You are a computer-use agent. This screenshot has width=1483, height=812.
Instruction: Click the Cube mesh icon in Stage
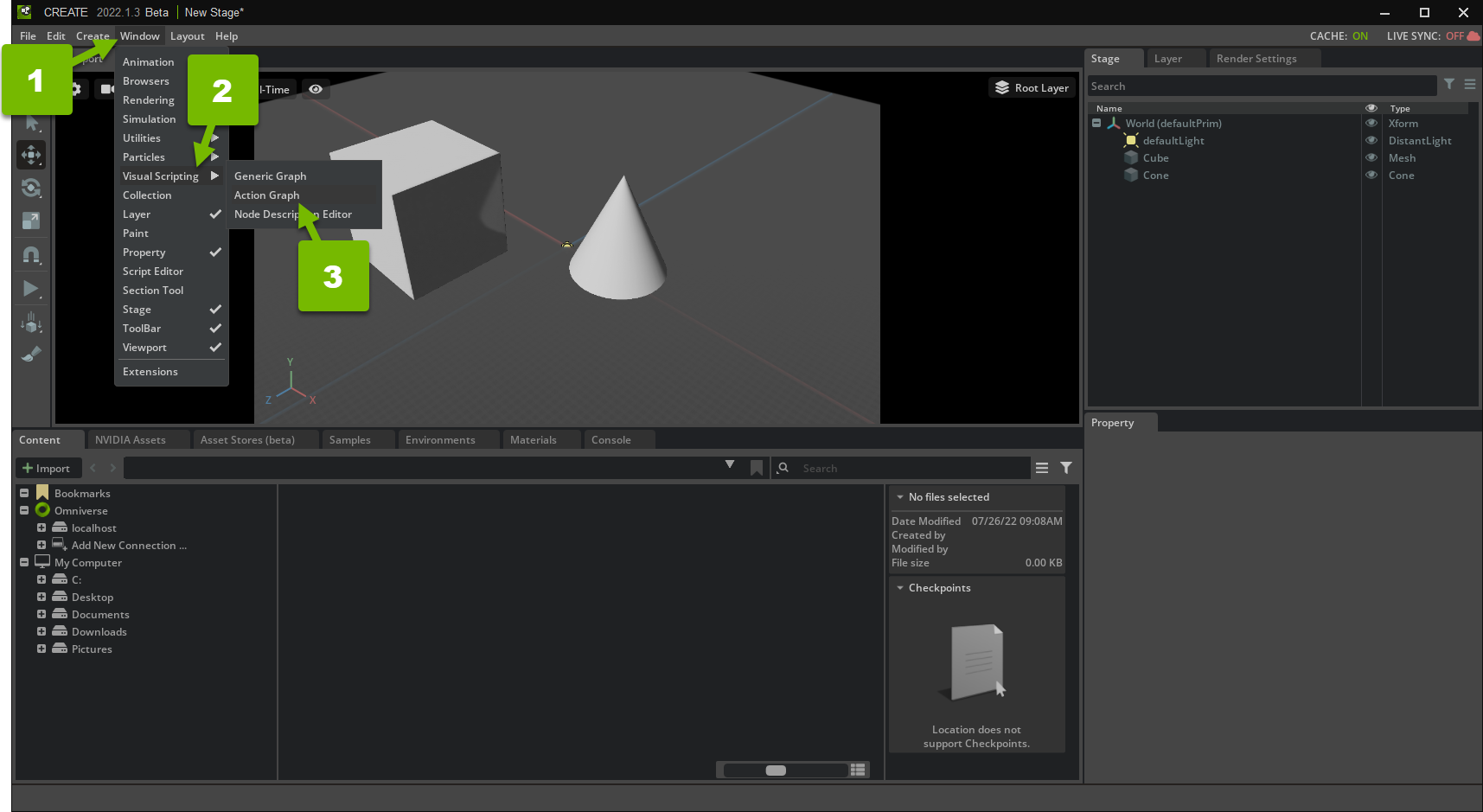coord(1131,157)
